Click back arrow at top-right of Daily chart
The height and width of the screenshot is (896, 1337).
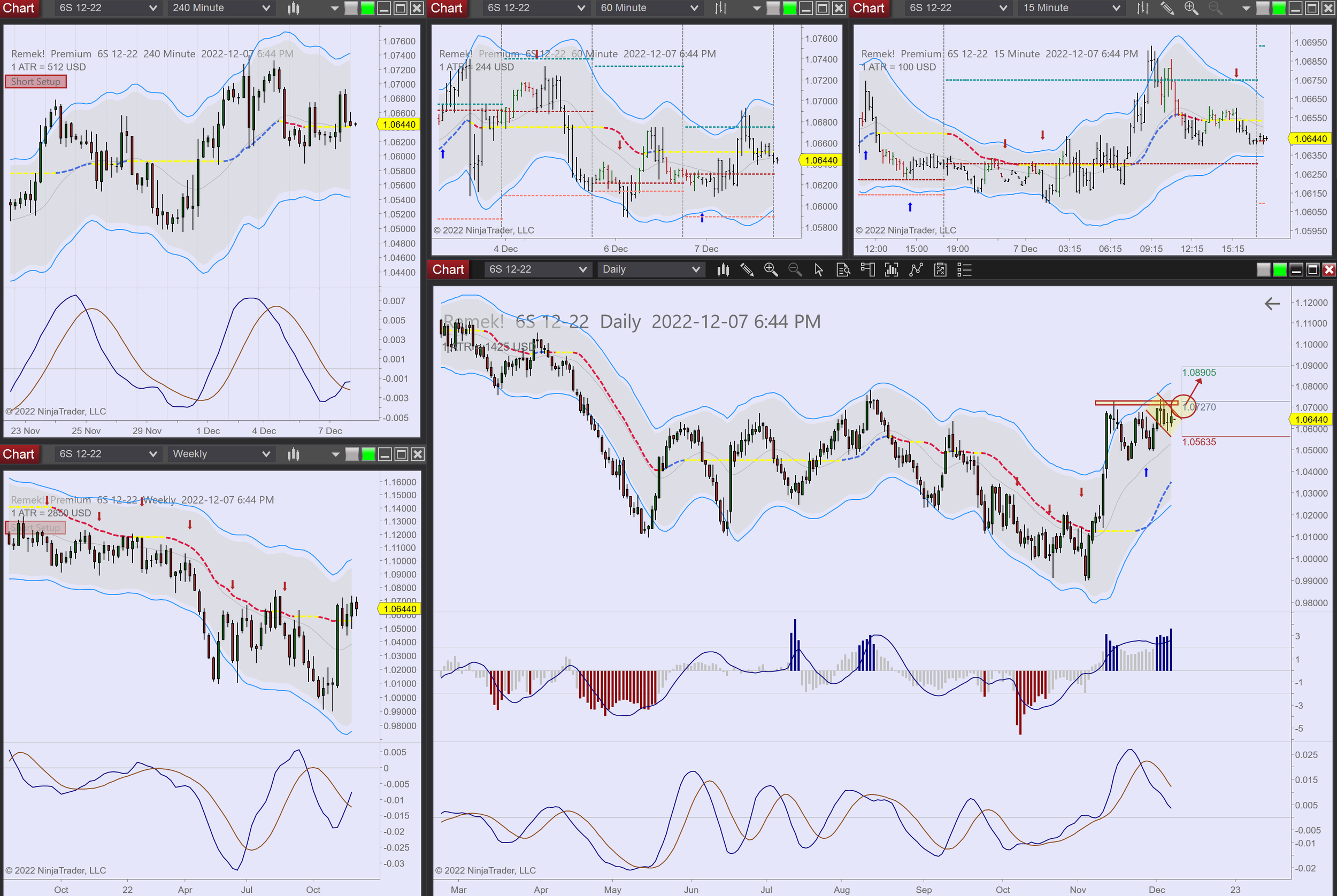click(x=1272, y=304)
